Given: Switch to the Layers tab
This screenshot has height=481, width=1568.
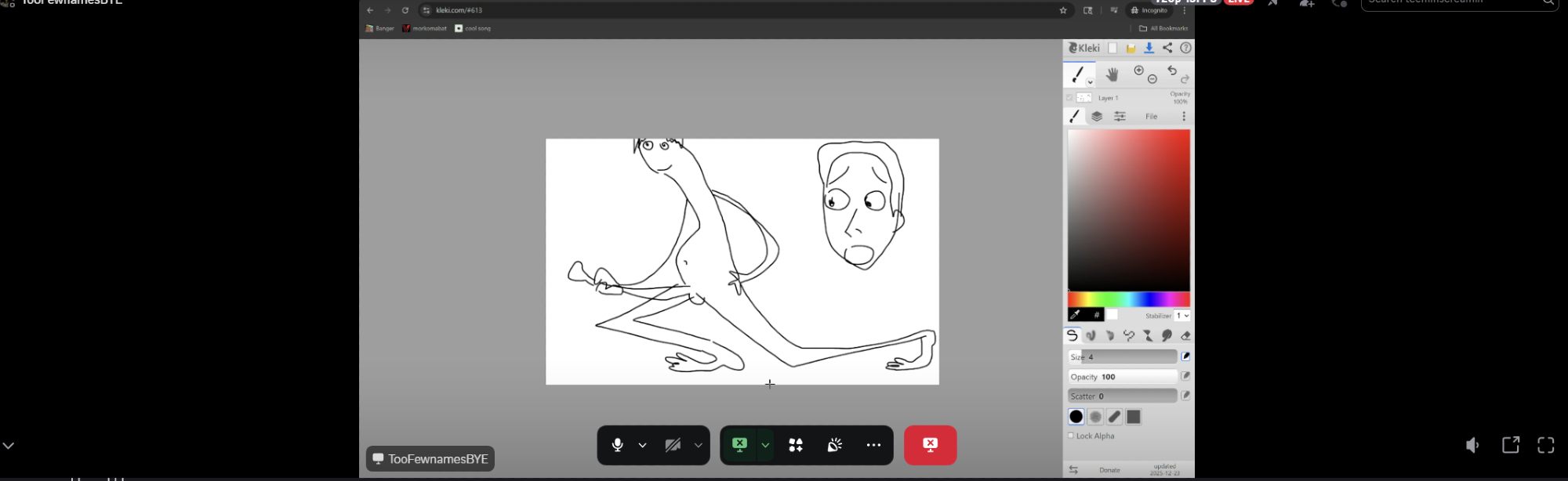Looking at the screenshot, I should (x=1097, y=117).
